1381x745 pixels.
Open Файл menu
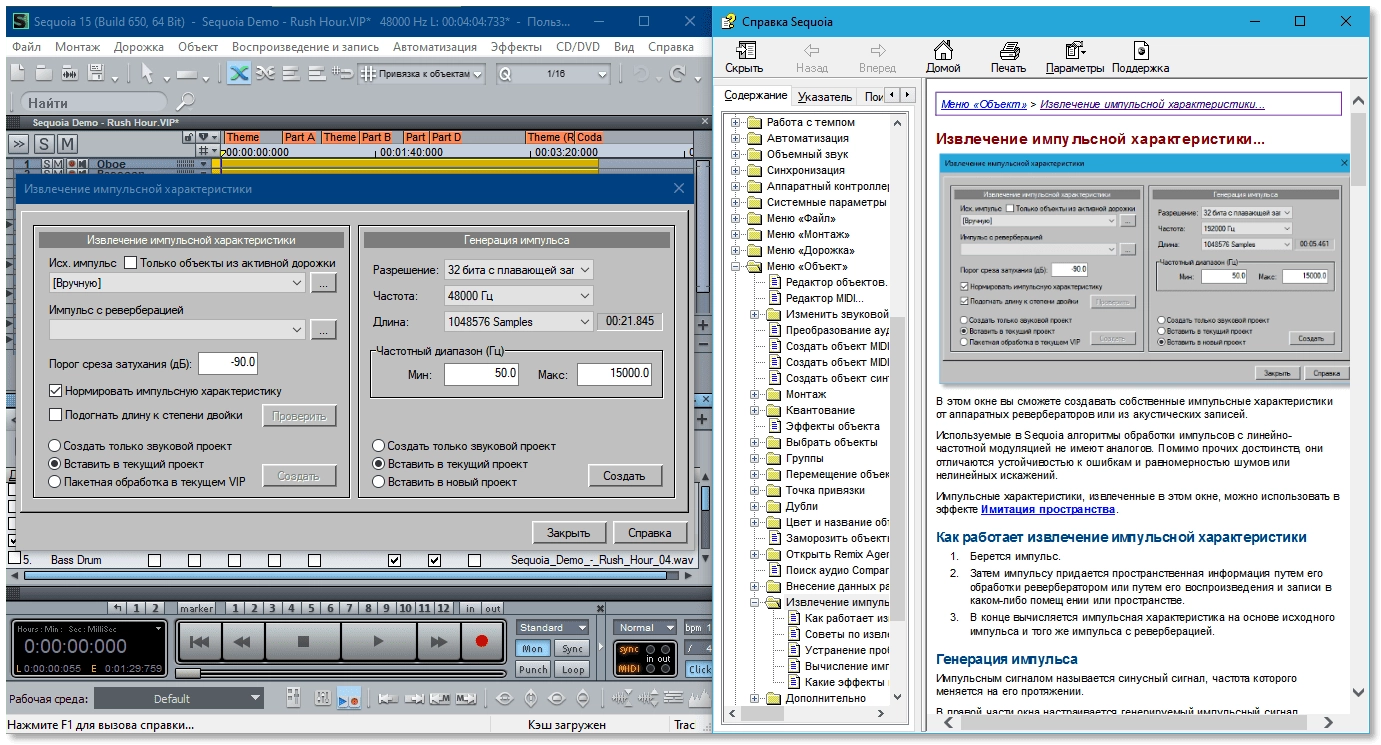[x=27, y=47]
